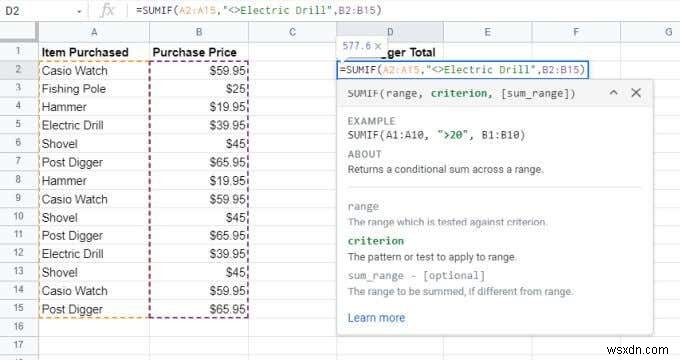Viewport: 680px width, 360px height.
Task: Open the Learn more link
Action: click(376, 317)
